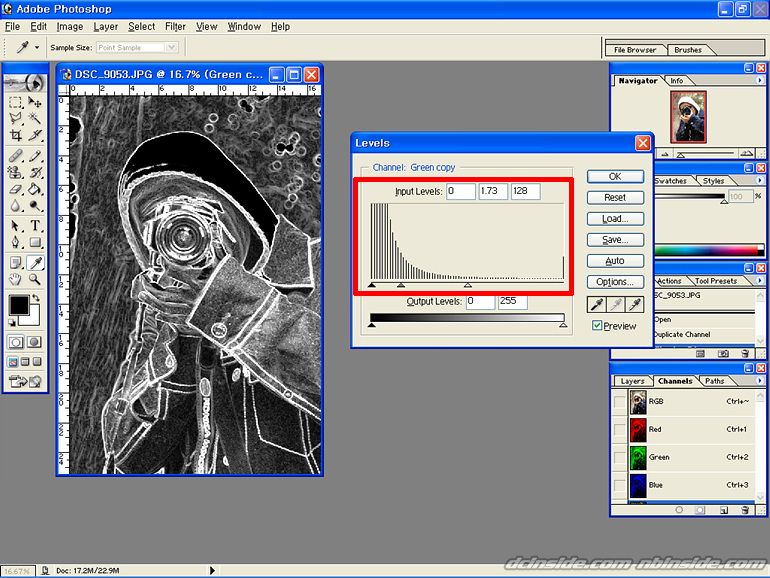Open the Eyedropper tool preset picker arrow

coord(37,48)
